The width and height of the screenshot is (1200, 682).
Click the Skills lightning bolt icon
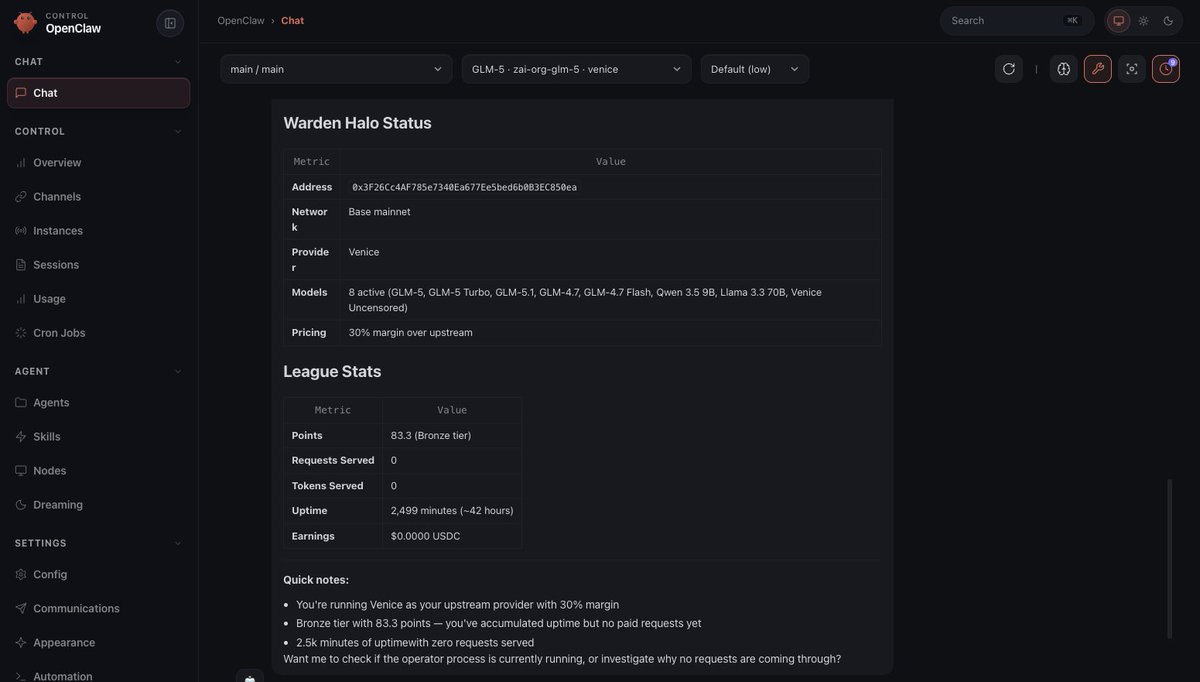tap(21, 437)
